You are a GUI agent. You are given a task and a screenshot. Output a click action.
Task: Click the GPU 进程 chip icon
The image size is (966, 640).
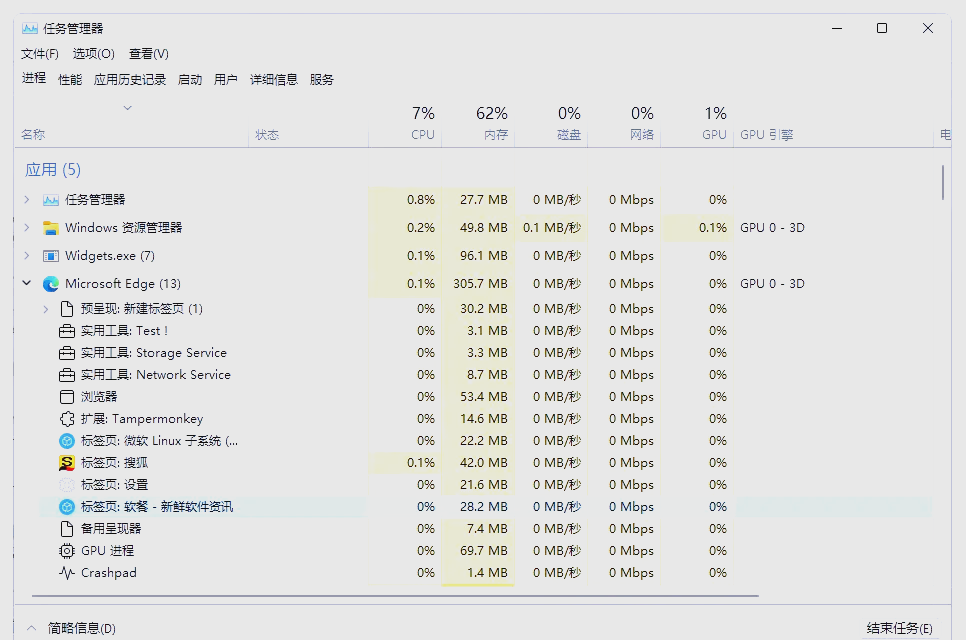click(67, 551)
